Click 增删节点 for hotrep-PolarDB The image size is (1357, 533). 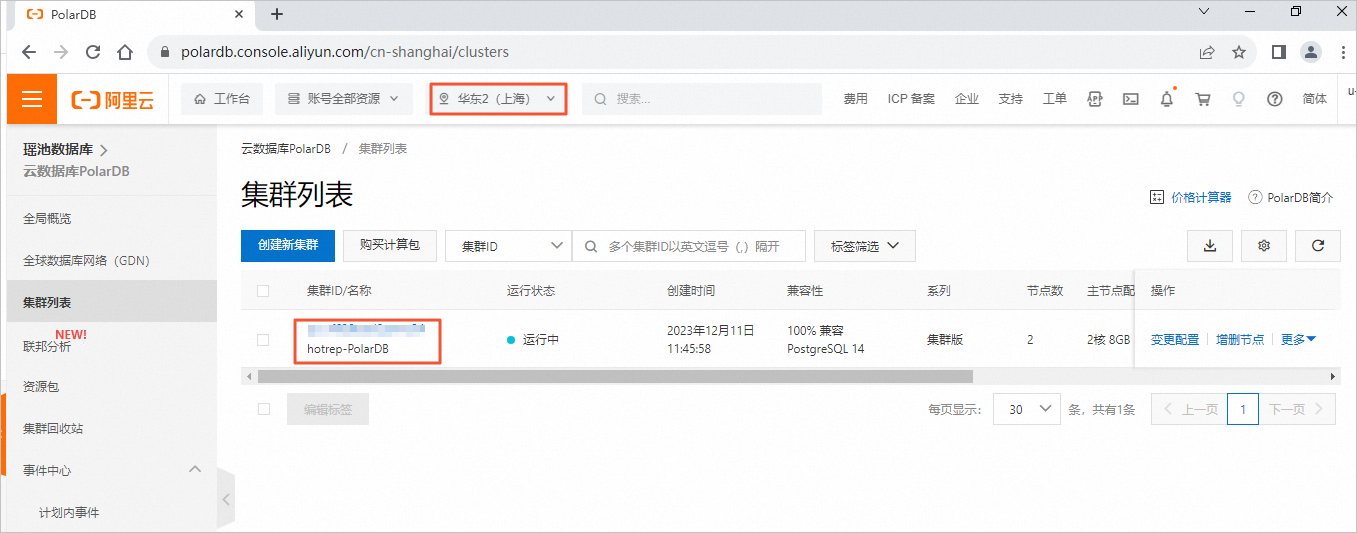tap(1240, 340)
